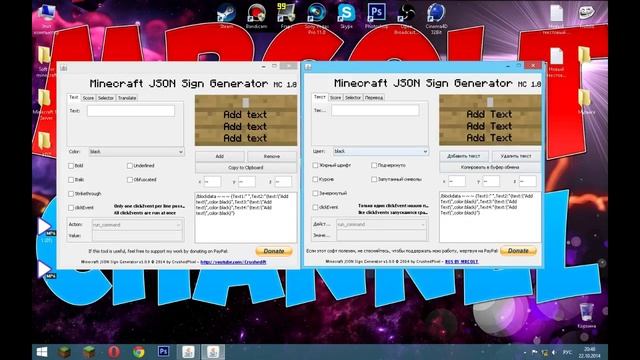Click the Java icon in the Russian window's title bar

tap(308, 67)
